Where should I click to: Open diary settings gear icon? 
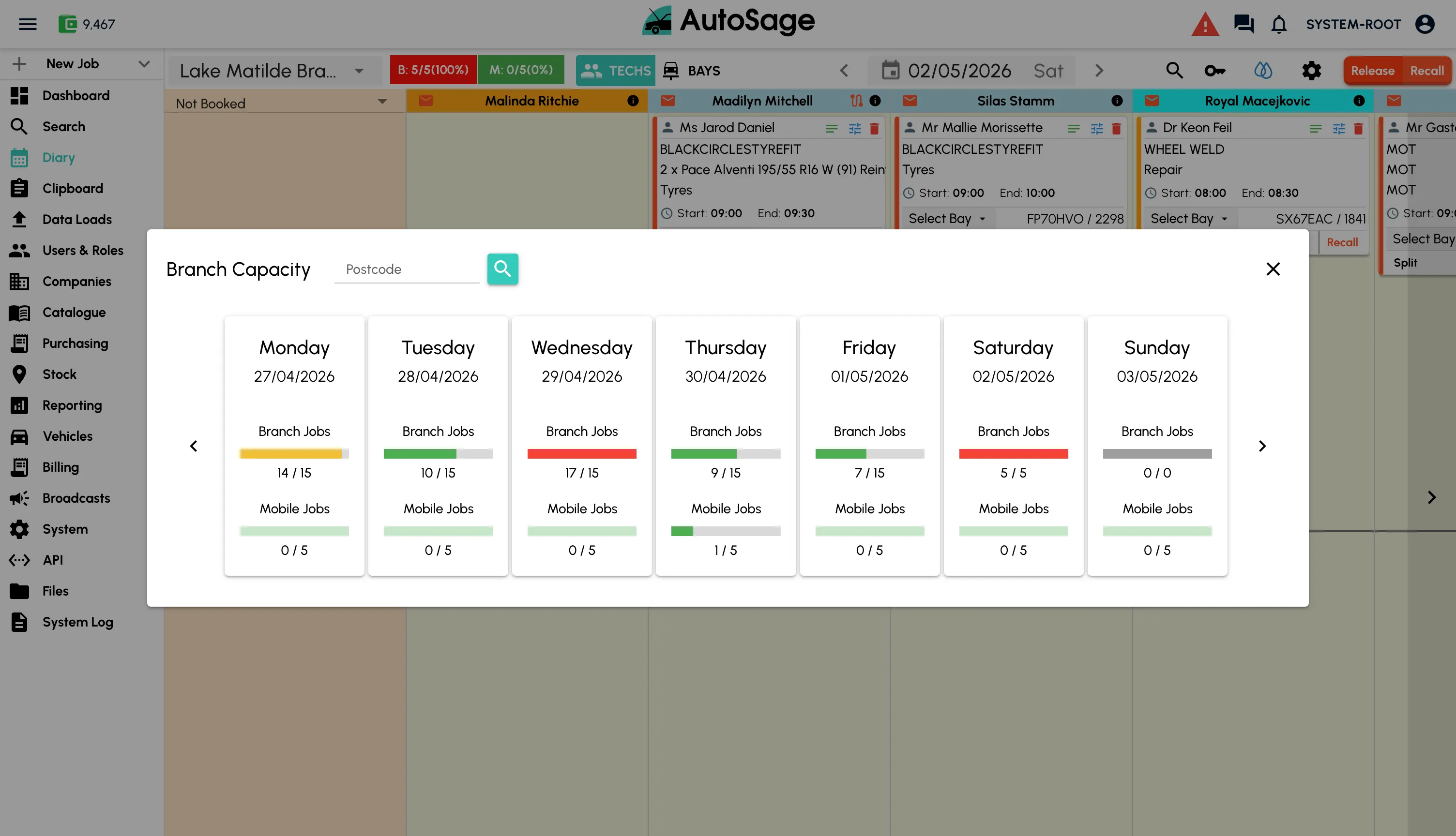point(1312,71)
